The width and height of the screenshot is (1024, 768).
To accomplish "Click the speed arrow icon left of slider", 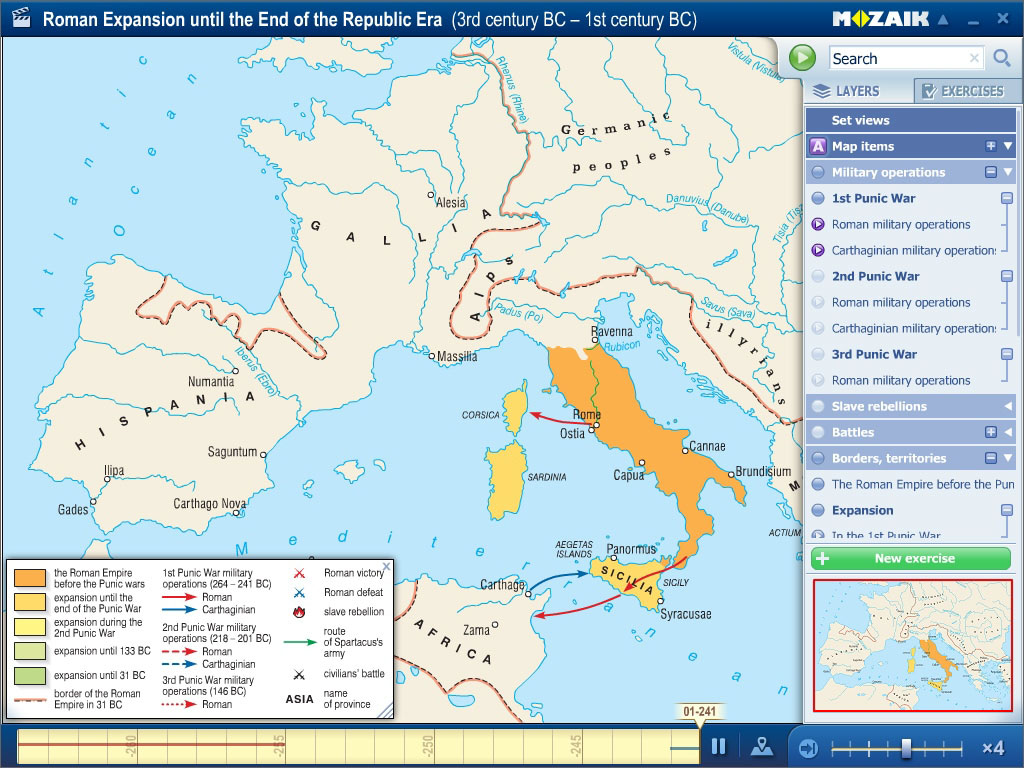I will [809, 748].
